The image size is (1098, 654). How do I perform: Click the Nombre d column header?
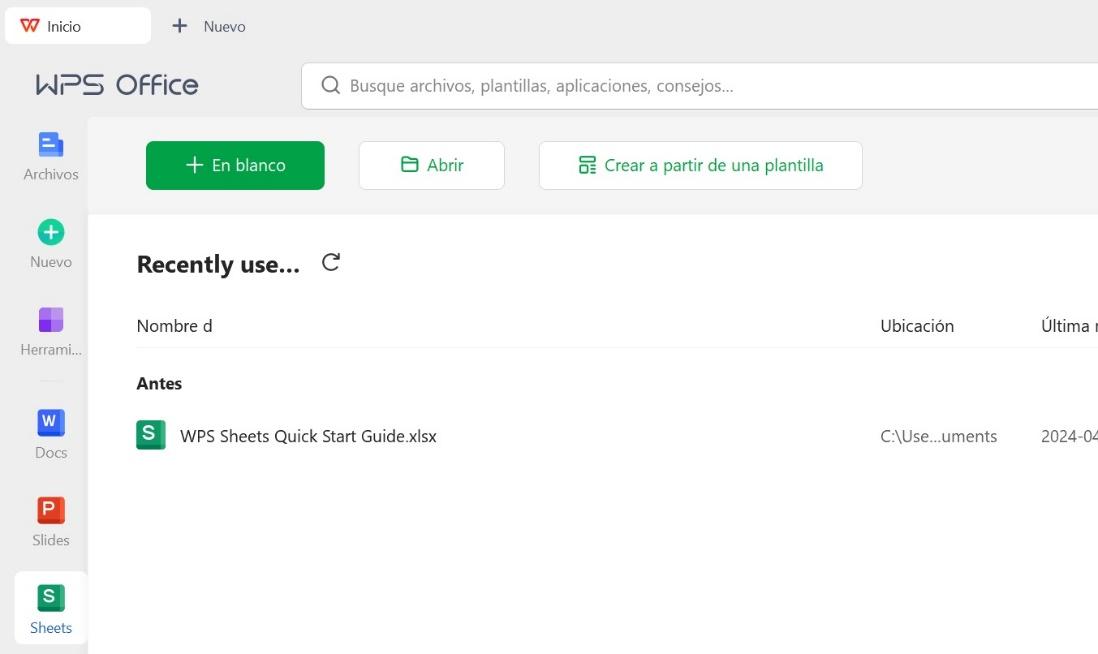[x=174, y=326]
